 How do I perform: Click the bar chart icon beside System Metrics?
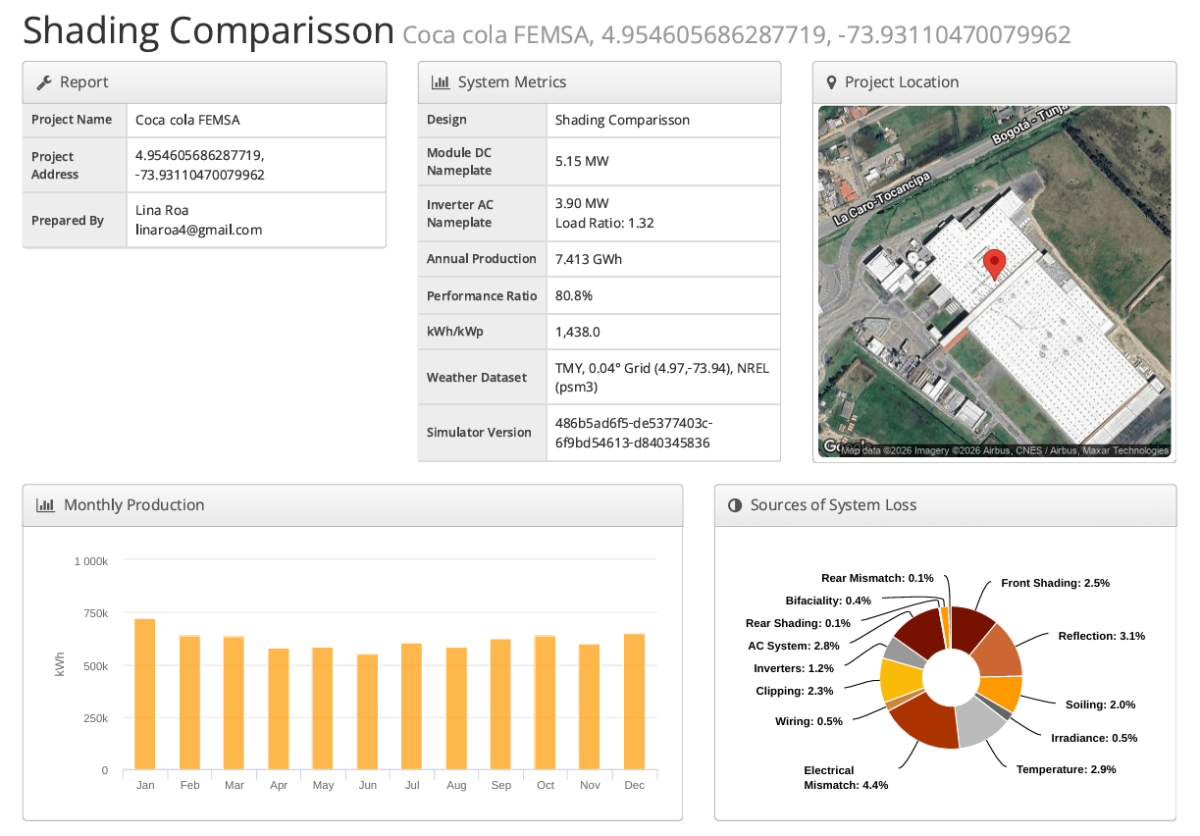(x=439, y=83)
